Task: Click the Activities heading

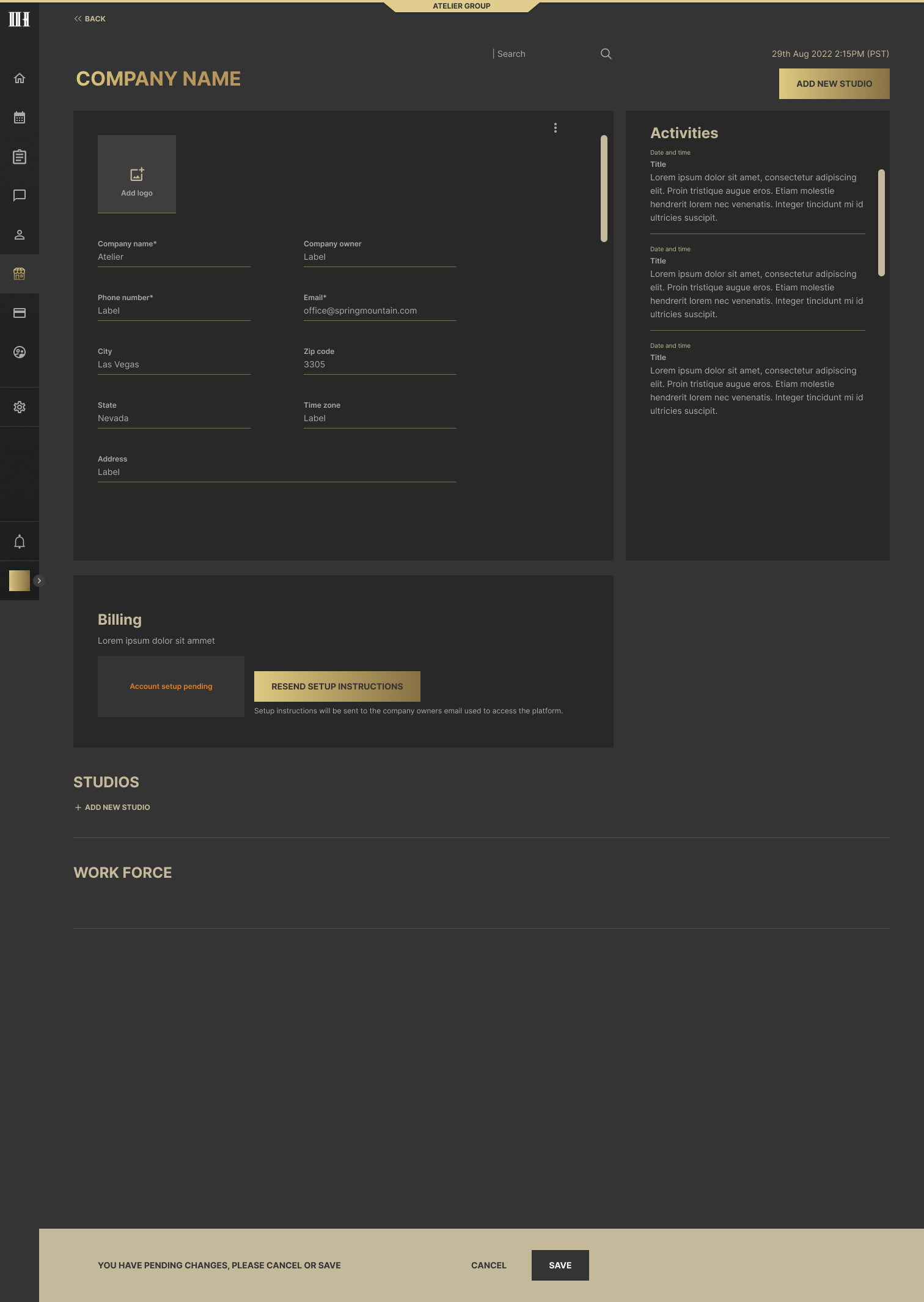Action: click(x=684, y=133)
